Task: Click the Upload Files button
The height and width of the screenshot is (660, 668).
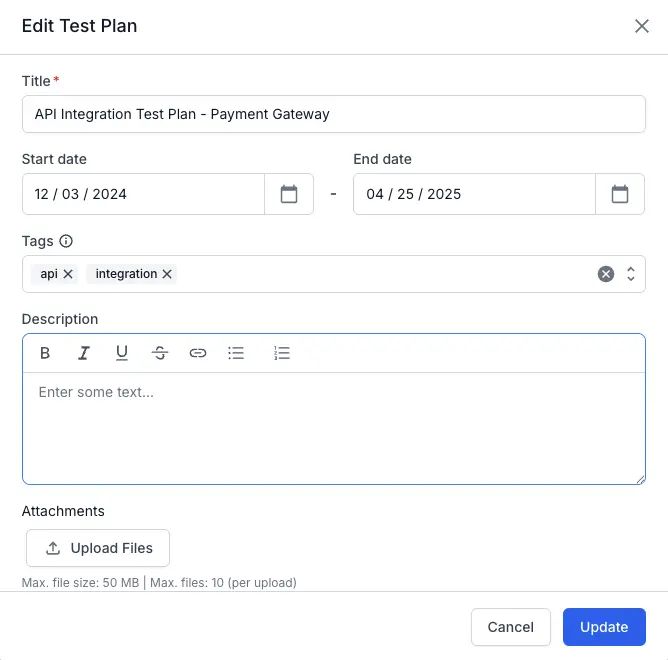Action: point(98,548)
